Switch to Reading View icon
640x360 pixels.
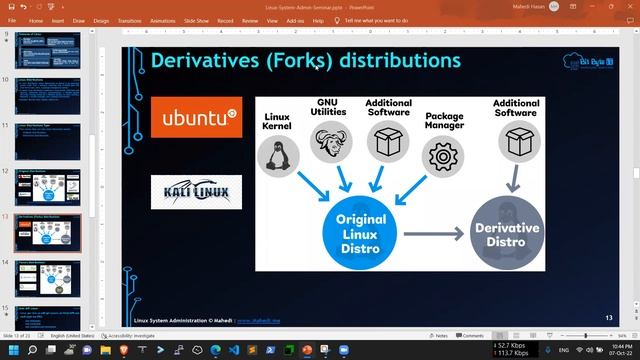(533, 336)
